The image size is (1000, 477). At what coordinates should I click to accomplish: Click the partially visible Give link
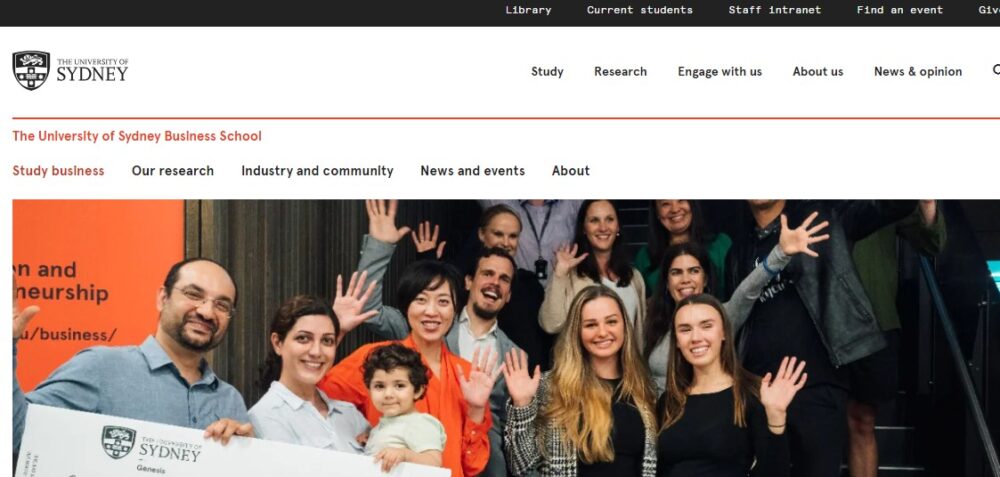coord(989,10)
